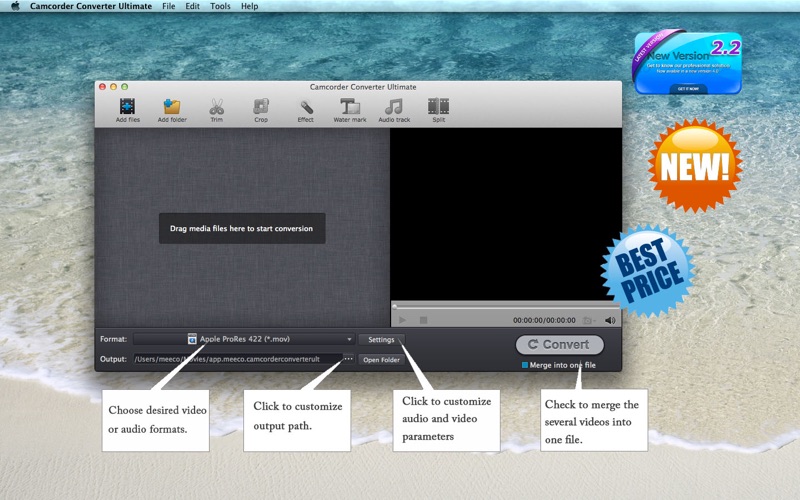The image size is (800, 500).
Task: Open the Water mark tool
Action: tap(350, 110)
